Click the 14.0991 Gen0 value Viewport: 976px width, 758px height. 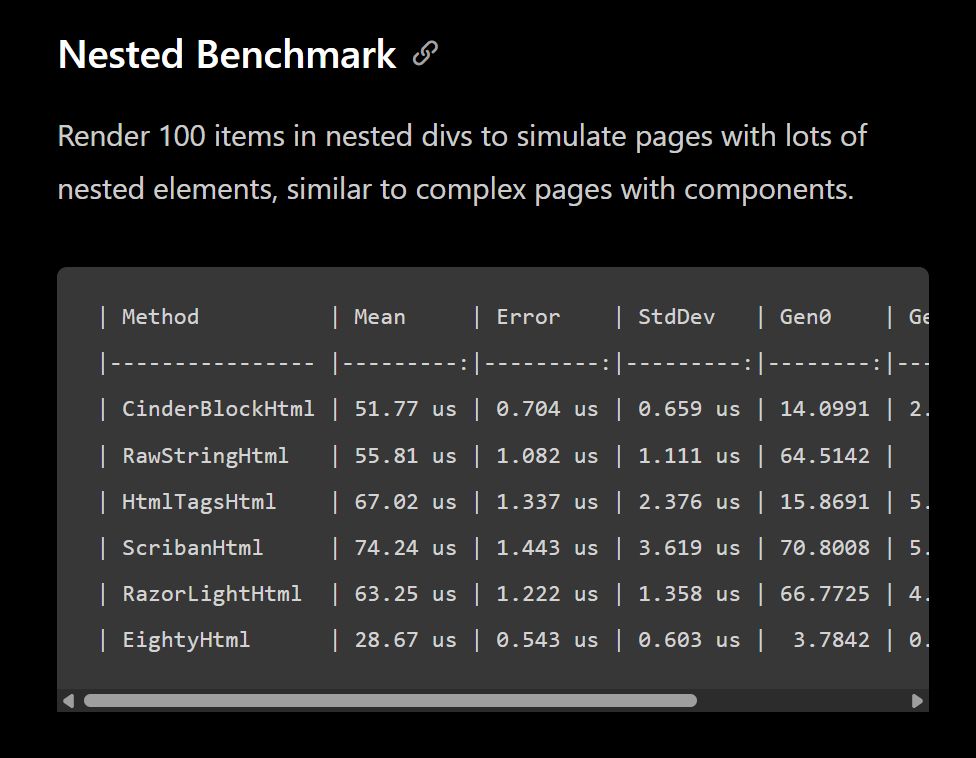(825, 409)
